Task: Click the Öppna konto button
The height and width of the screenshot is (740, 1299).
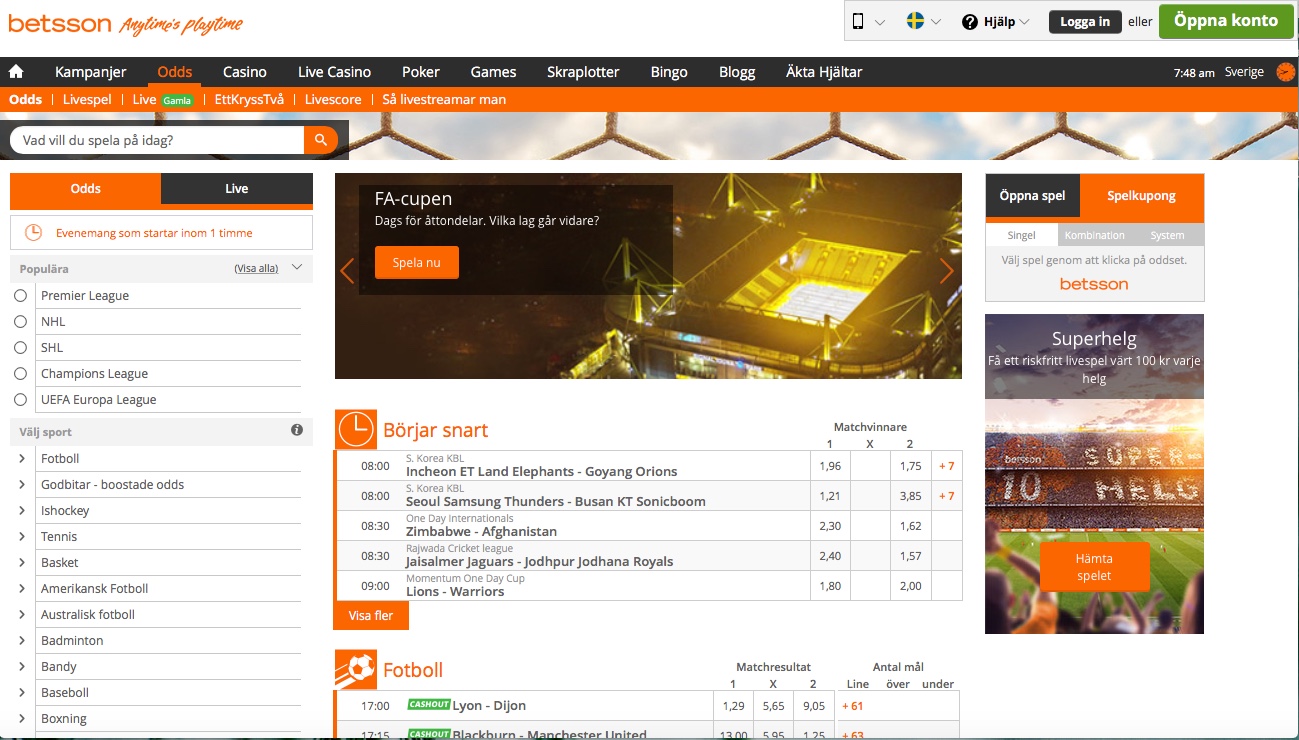Action: pyautogui.click(x=1225, y=21)
